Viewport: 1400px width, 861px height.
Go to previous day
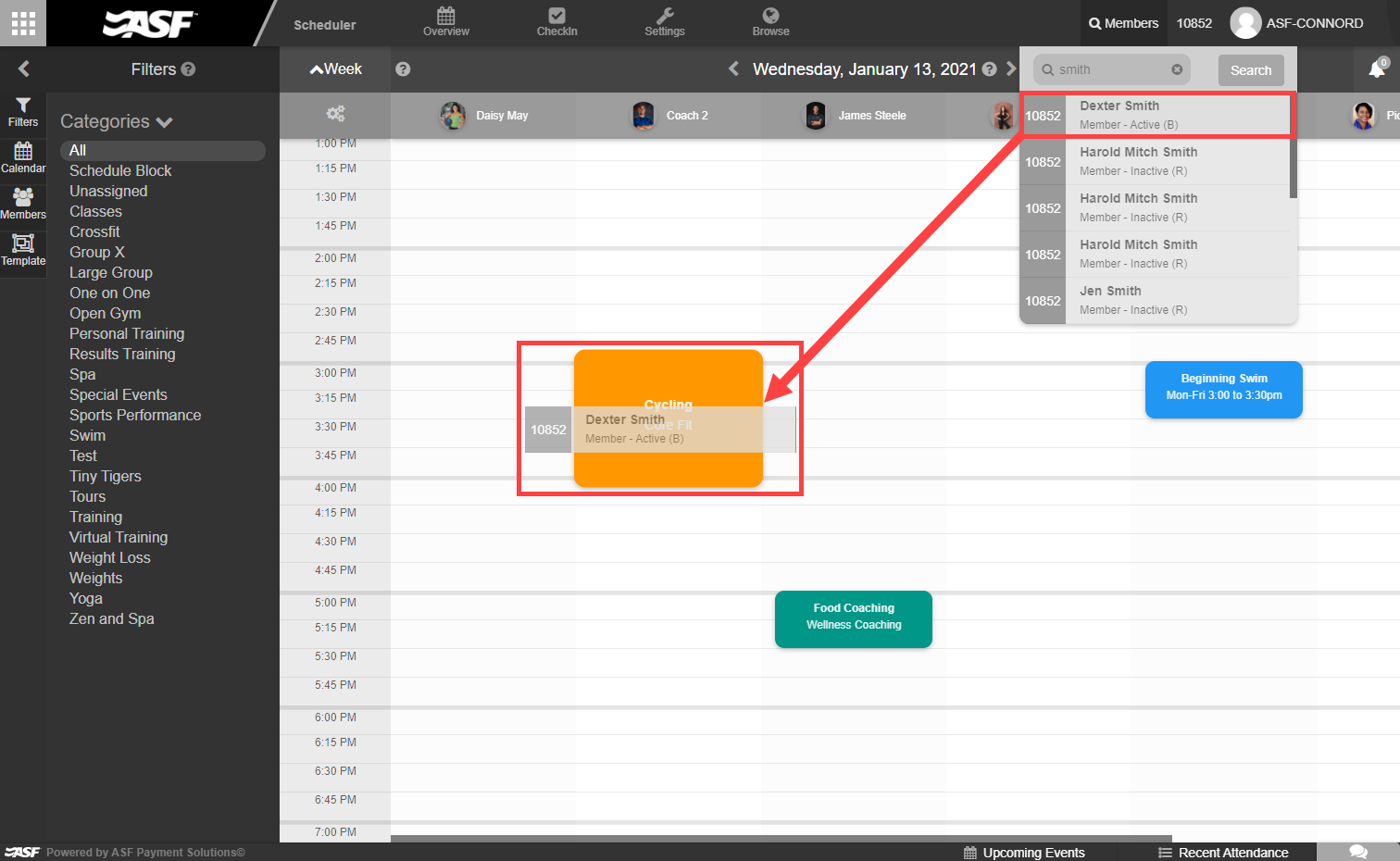[x=733, y=69]
